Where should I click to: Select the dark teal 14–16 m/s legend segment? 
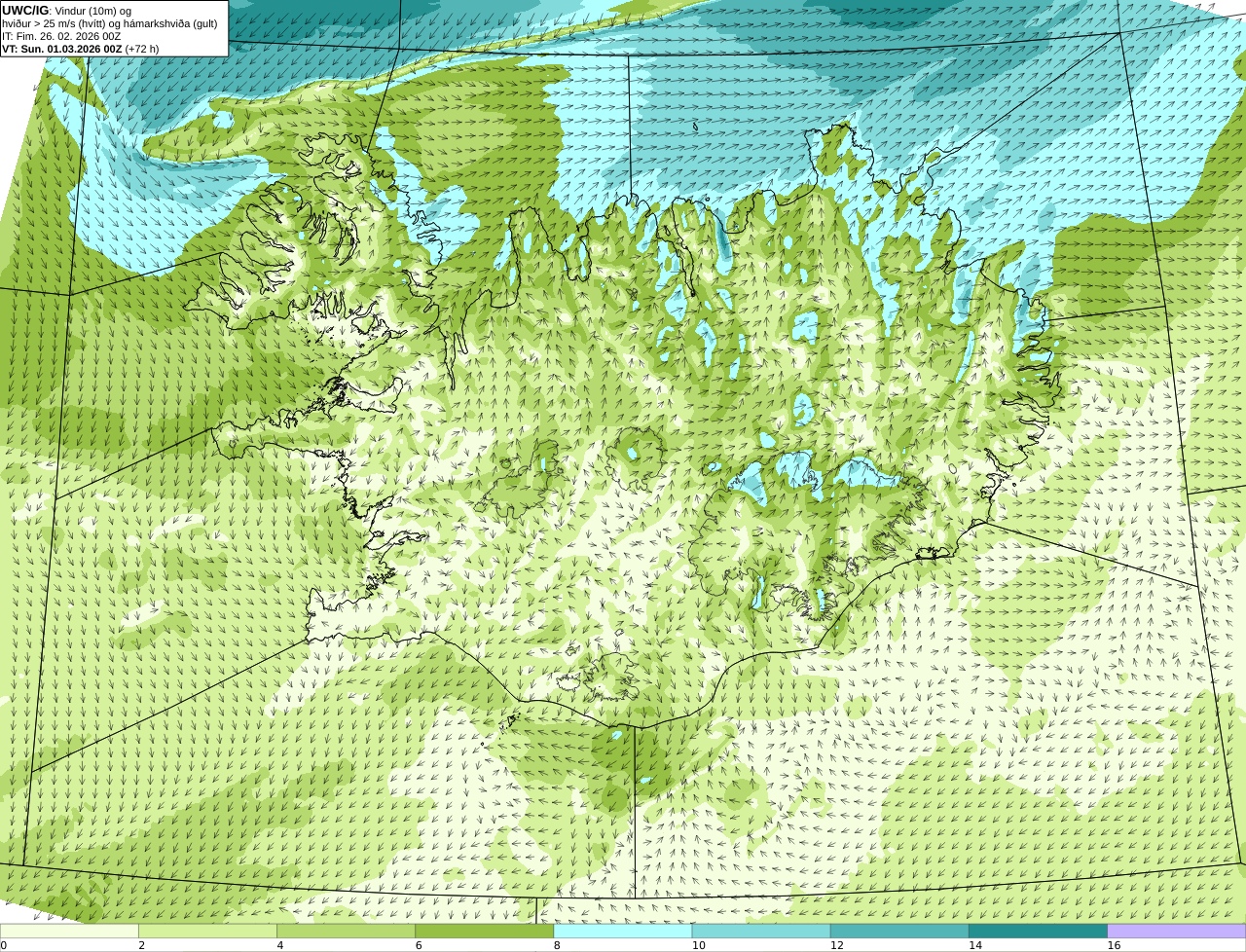click(x=1039, y=932)
